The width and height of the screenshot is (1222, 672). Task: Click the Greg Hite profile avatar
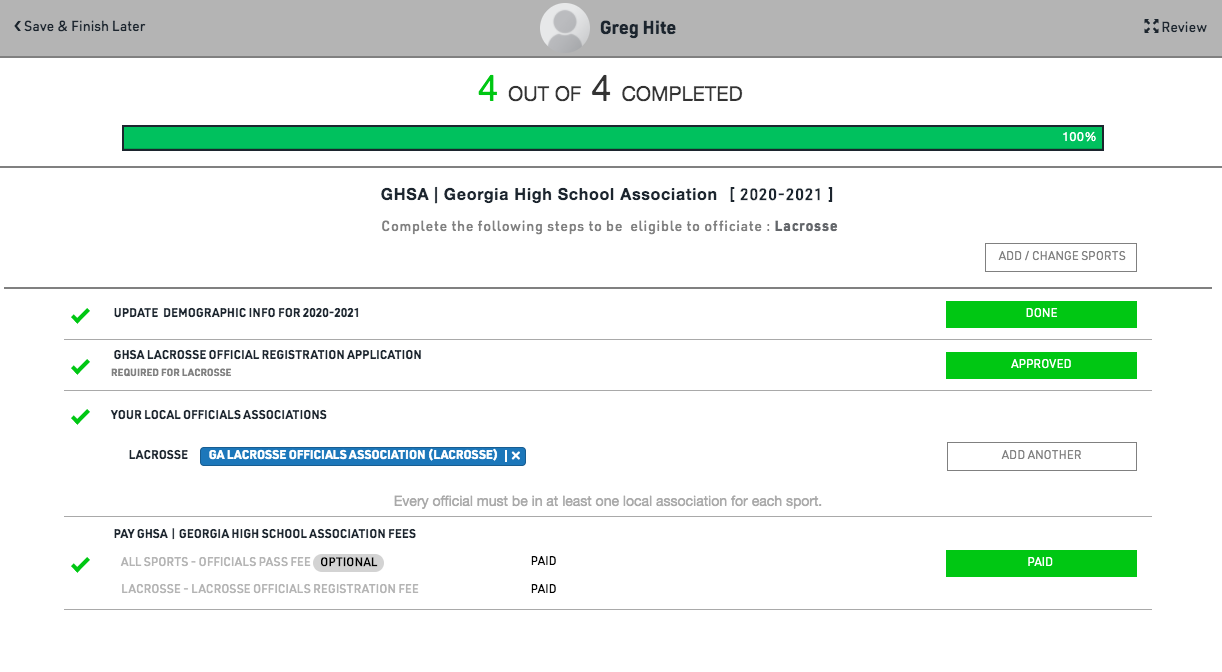pos(565,28)
